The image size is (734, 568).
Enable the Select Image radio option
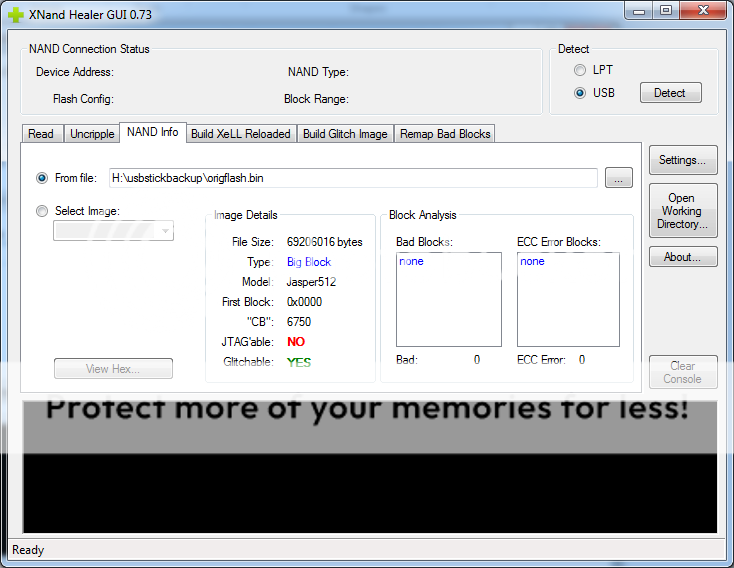click(42, 211)
